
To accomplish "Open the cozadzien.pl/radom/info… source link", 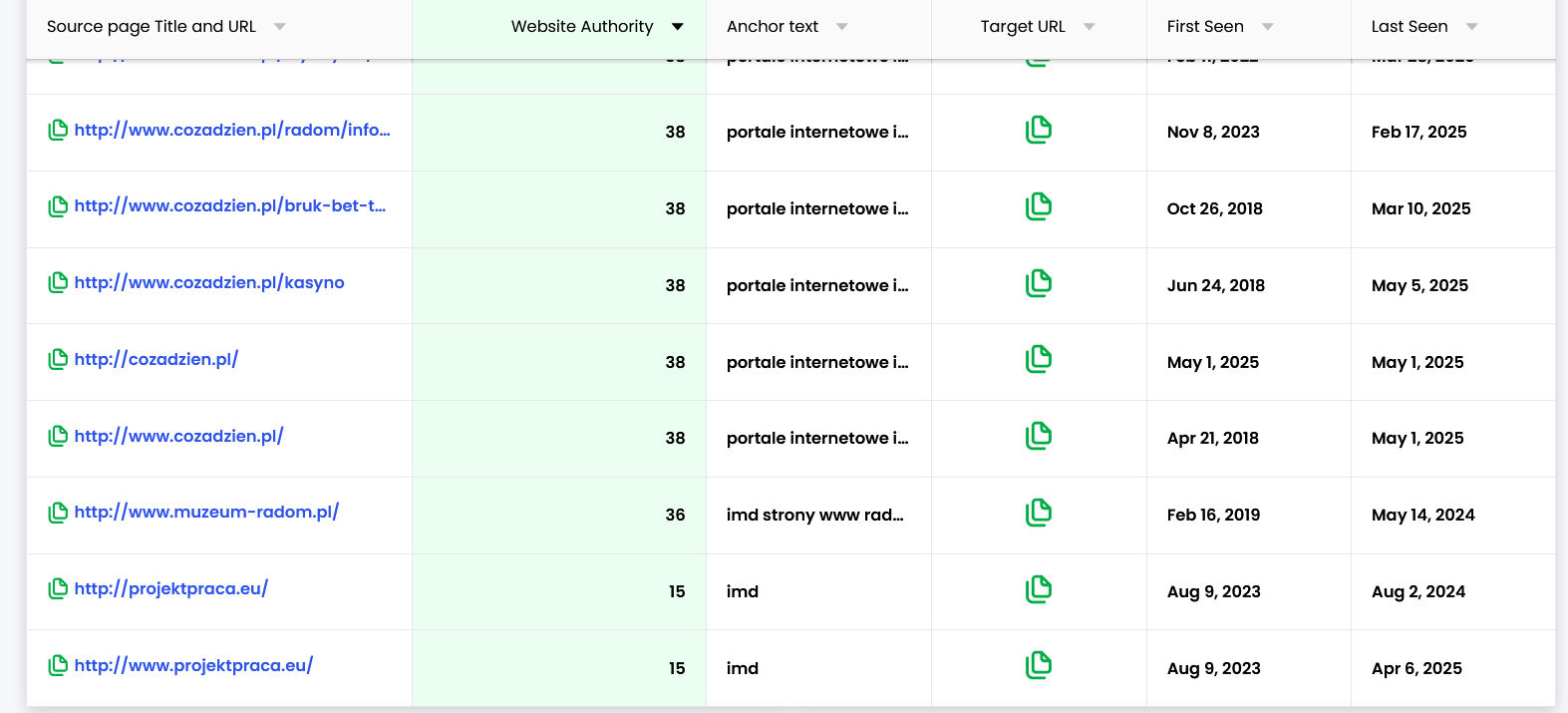I will tap(232, 130).
